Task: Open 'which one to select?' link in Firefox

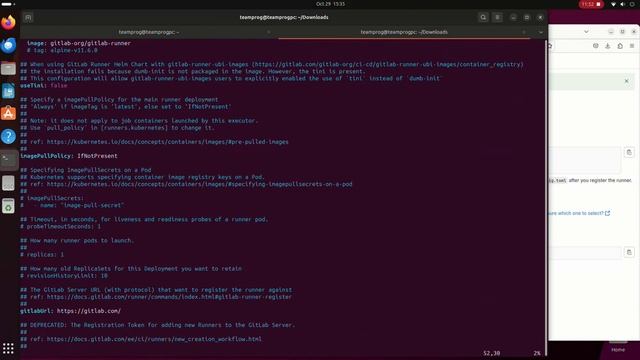Action: point(579,213)
